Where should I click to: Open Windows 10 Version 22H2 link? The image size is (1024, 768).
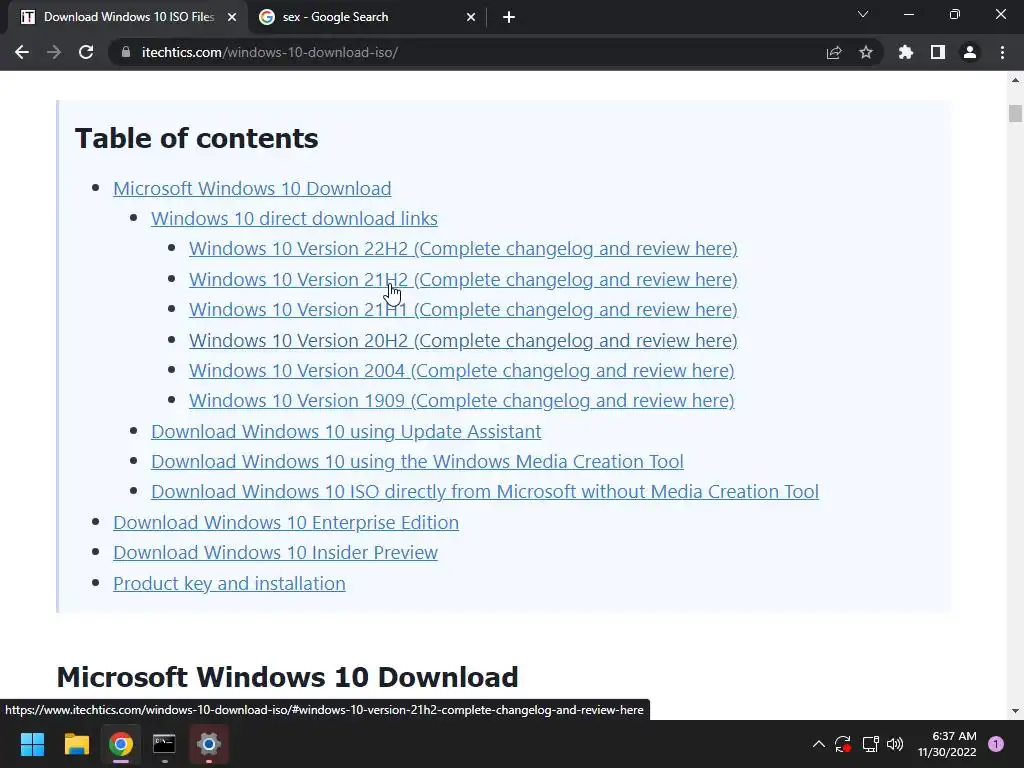coord(463,249)
